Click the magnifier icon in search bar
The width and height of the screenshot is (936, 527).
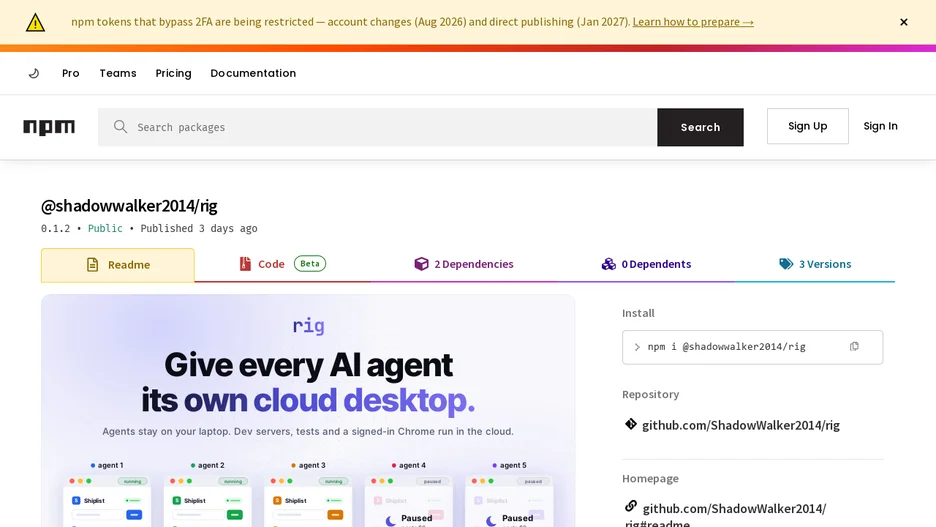[121, 127]
